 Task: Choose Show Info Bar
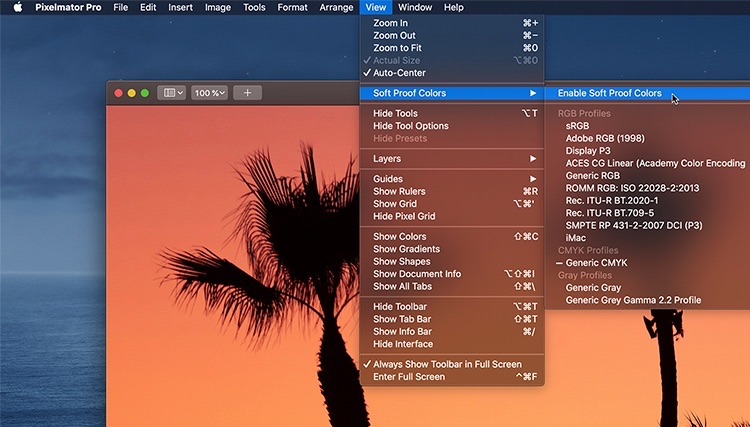coord(452,331)
